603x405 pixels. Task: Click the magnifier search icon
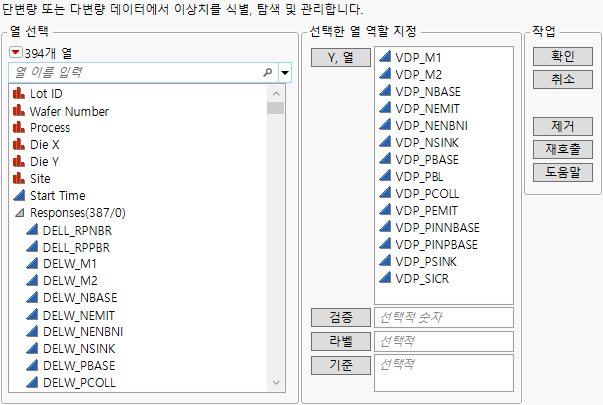[x=268, y=72]
